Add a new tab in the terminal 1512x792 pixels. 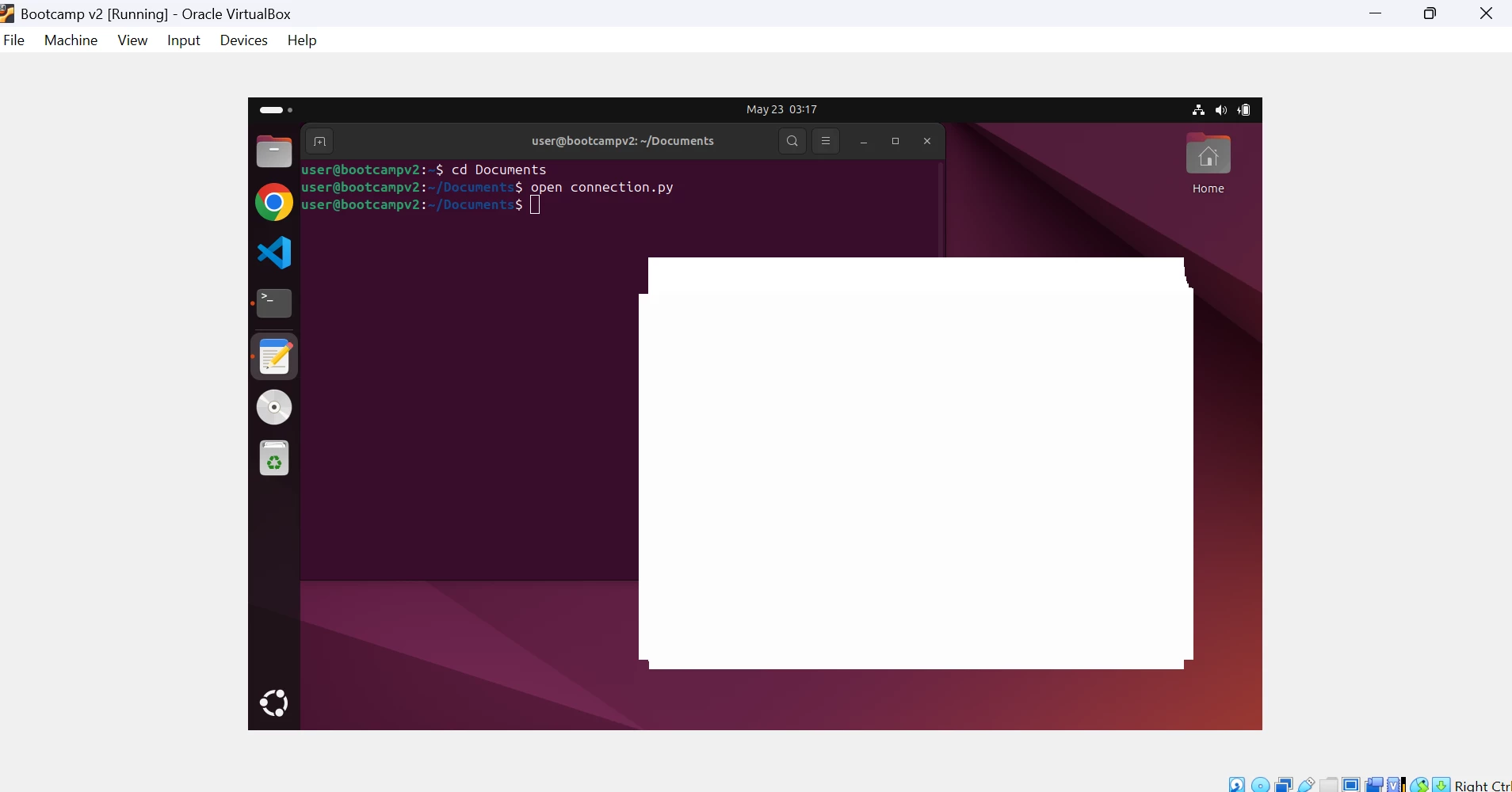pos(319,142)
